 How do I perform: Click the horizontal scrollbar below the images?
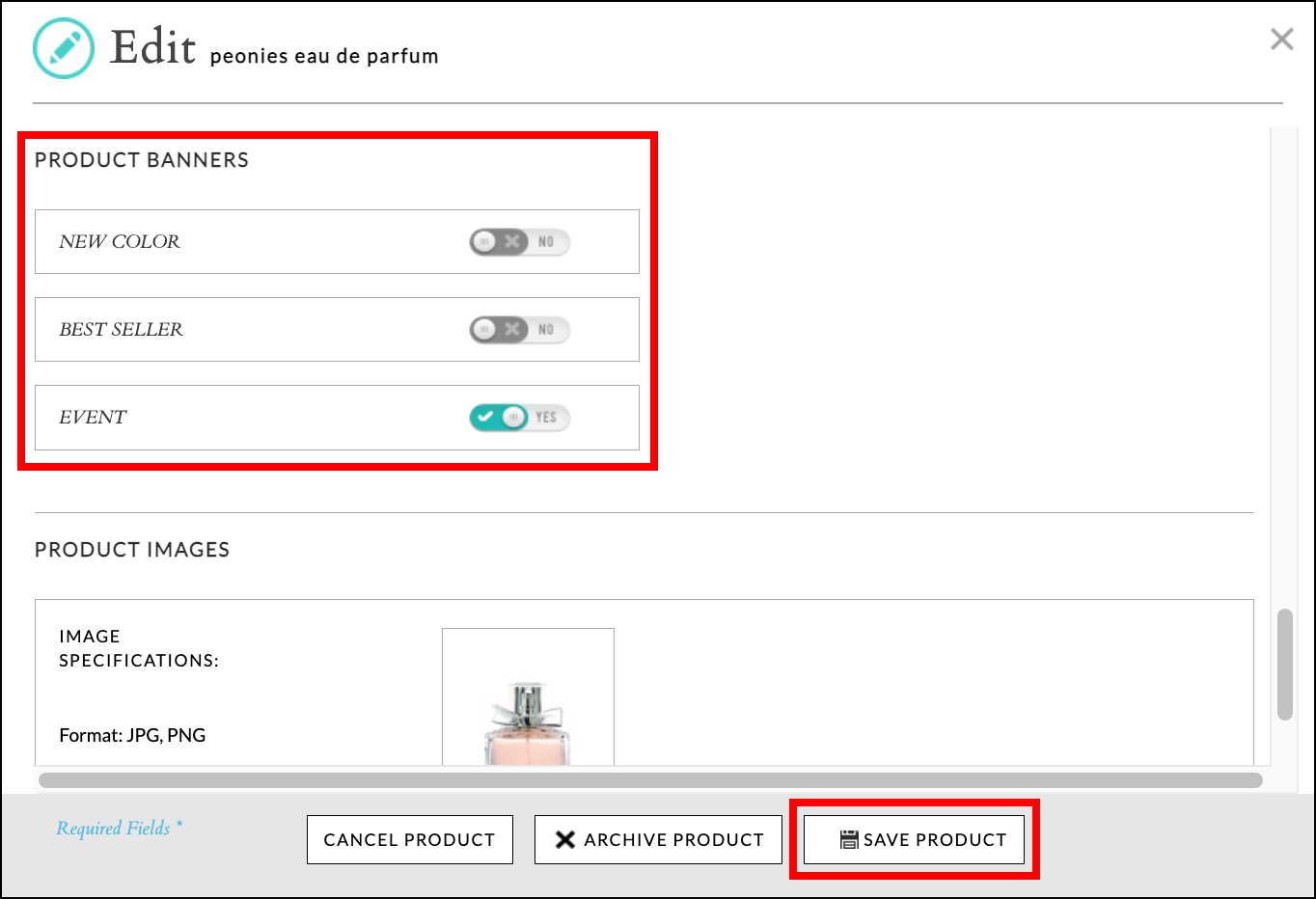(649, 779)
